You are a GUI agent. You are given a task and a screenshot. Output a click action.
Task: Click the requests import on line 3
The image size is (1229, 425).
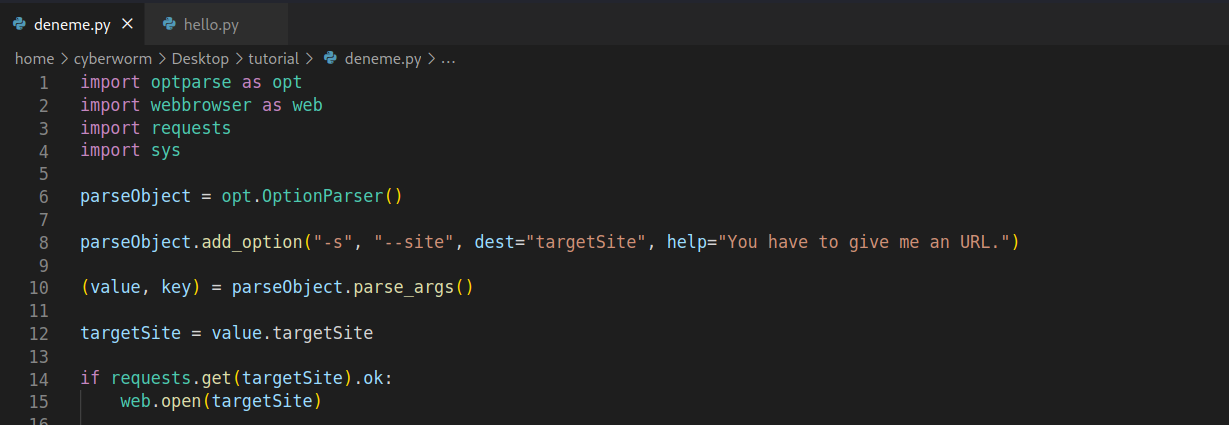(x=190, y=128)
